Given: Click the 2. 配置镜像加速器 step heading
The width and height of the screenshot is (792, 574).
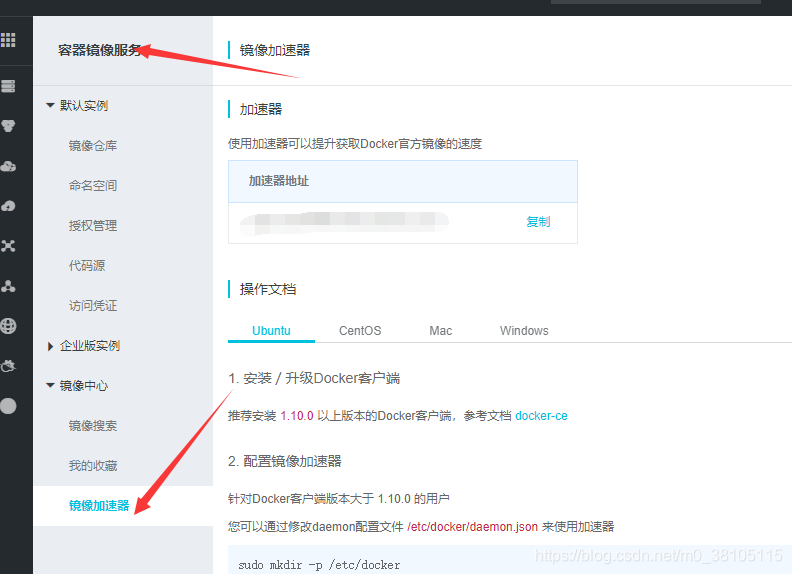Looking at the screenshot, I should 285,461.
